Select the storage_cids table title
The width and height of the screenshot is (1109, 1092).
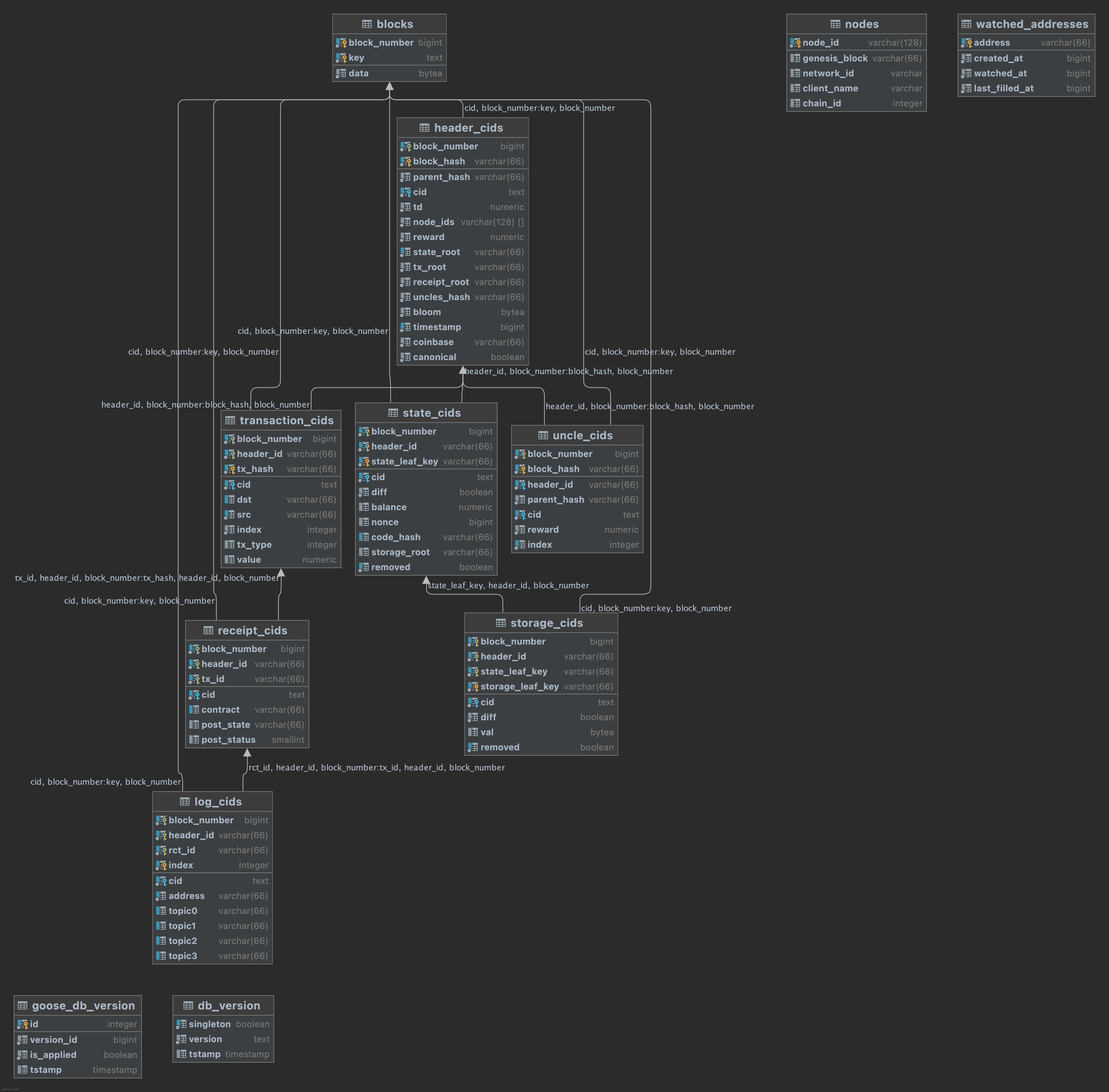(x=547, y=623)
